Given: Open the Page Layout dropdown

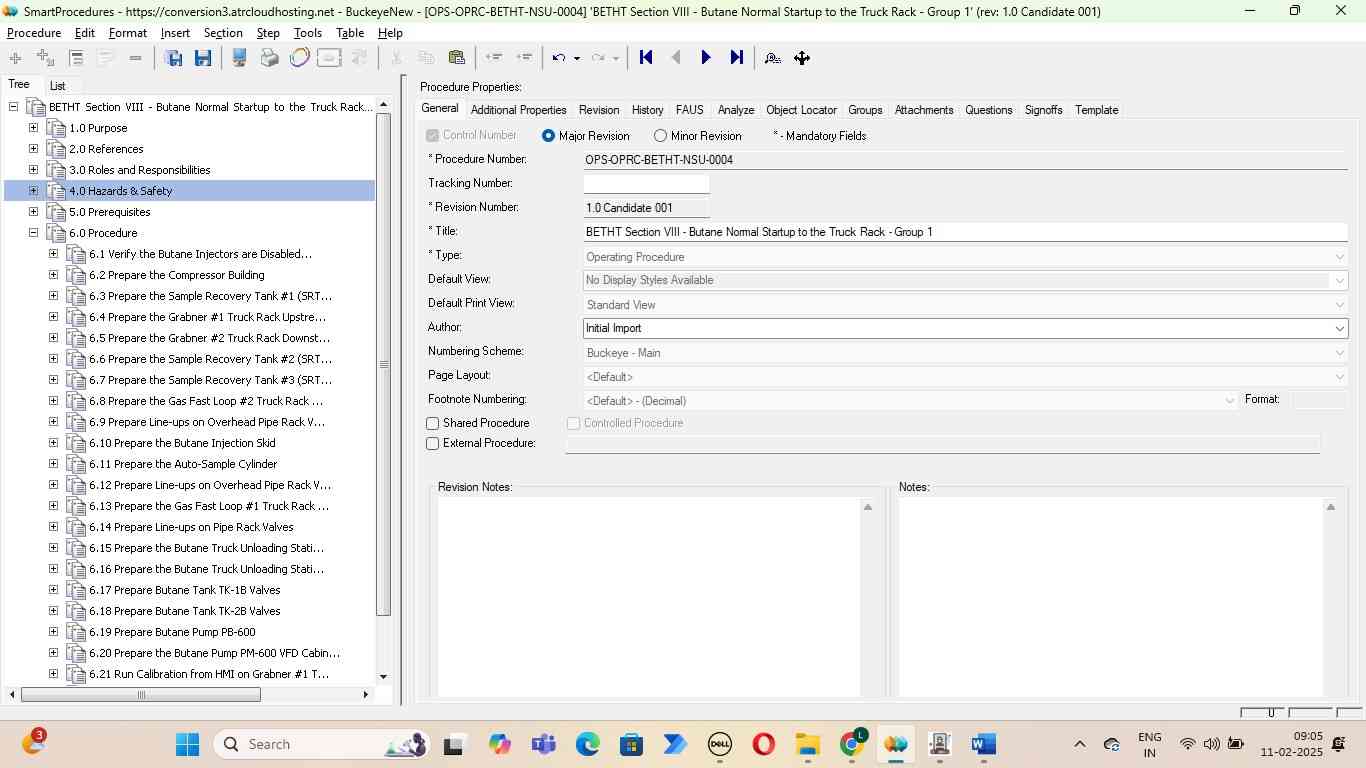Looking at the screenshot, I should [1339, 376].
